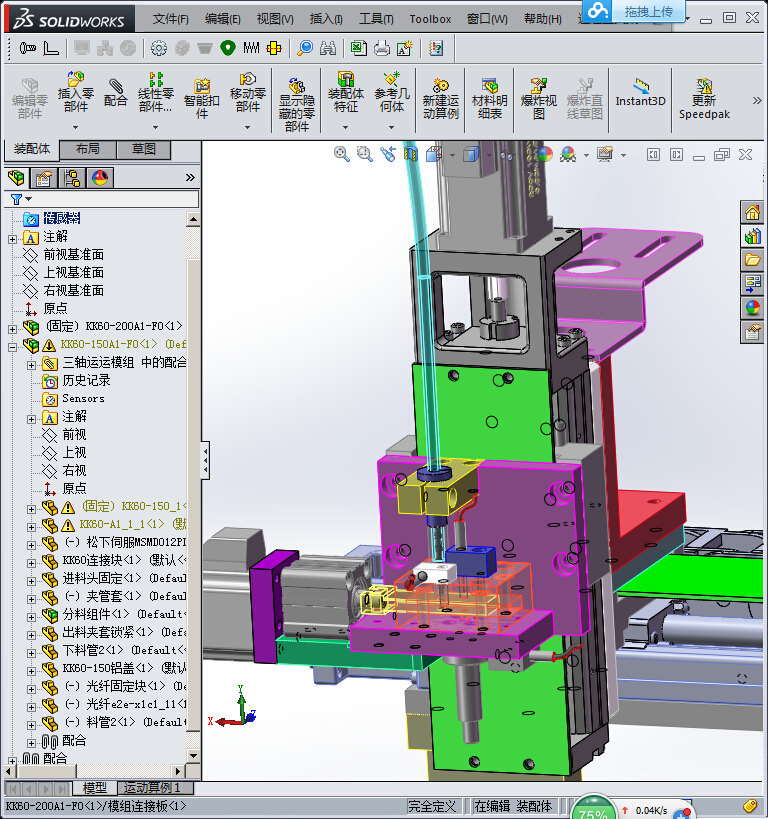Viewport: 768px width, 819px height.
Task: Click view orientation cube icon
Action: coord(434,154)
